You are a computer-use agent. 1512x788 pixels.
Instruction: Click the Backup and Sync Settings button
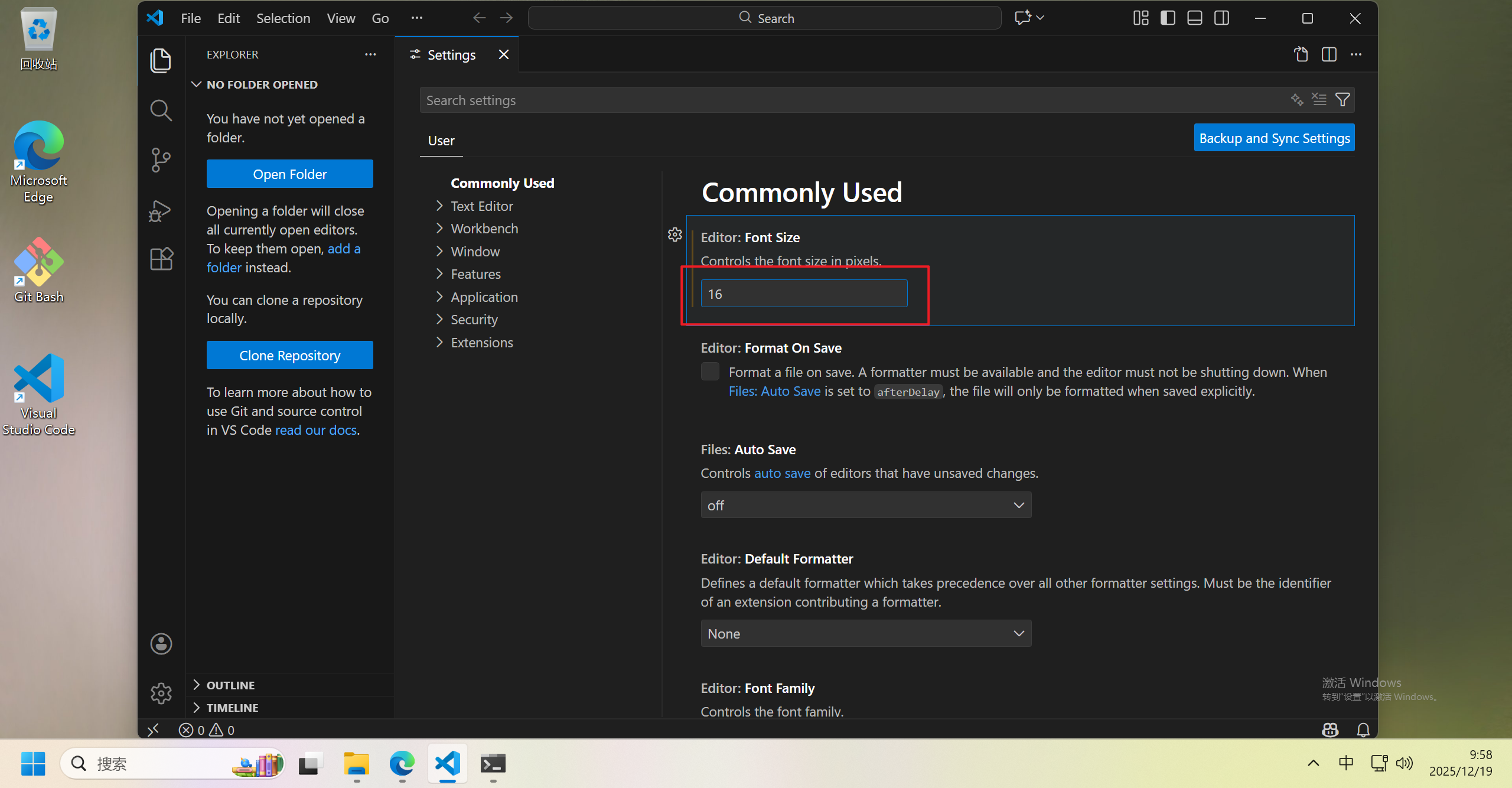click(x=1274, y=138)
